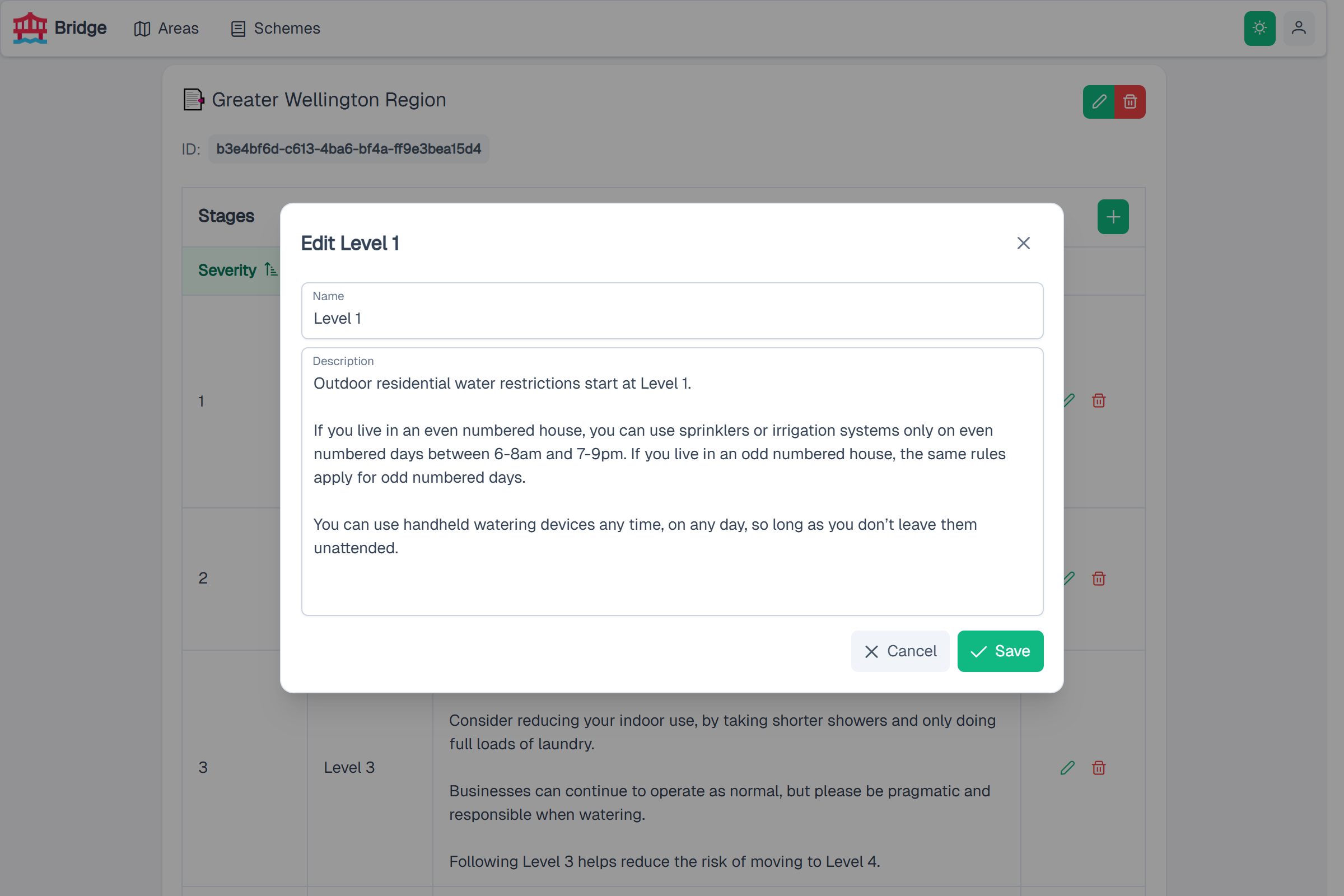
Task: Delete stage 1 using trash icon
Action: point(1098,400)
